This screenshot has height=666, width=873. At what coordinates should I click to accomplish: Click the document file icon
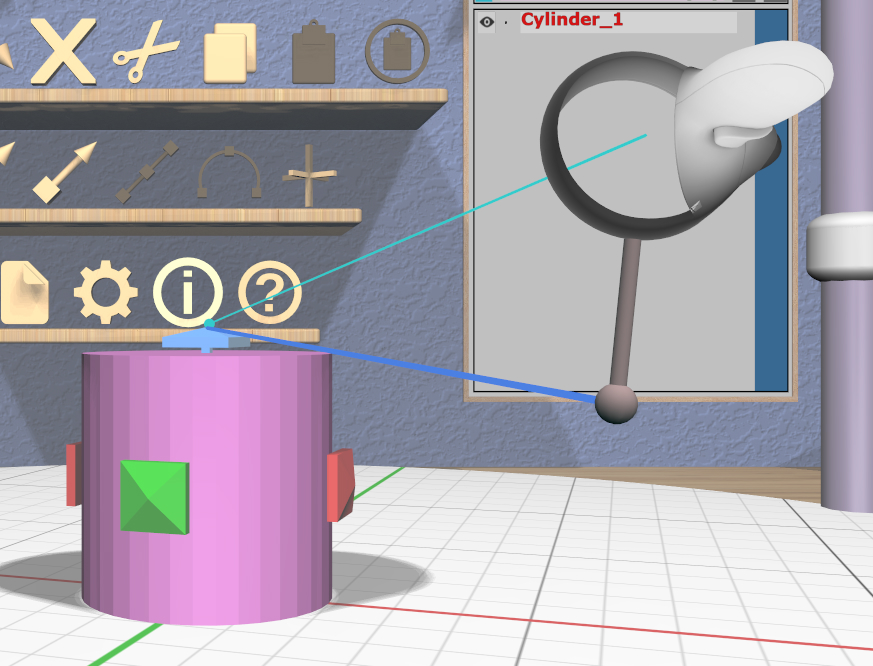coord(25,293)
